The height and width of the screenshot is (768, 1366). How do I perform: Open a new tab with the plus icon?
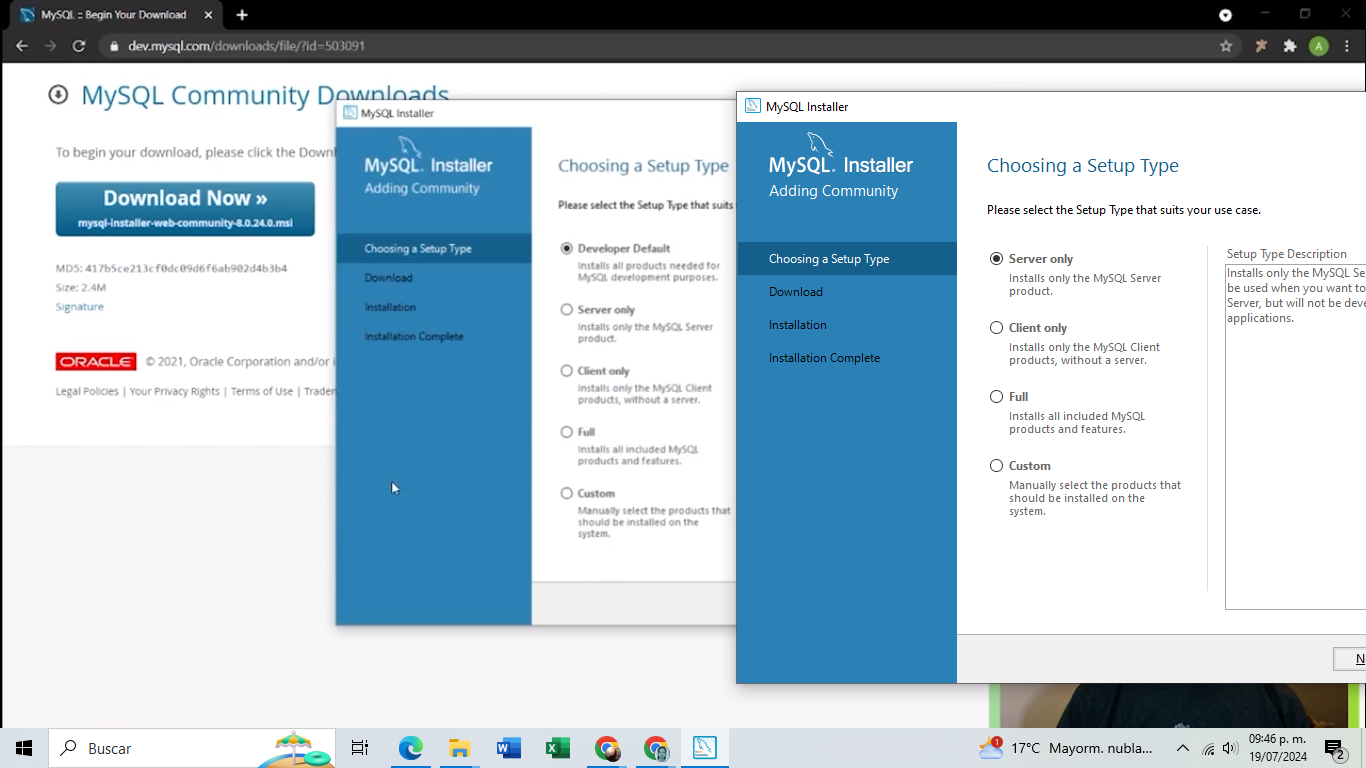(x=242, y=15)
